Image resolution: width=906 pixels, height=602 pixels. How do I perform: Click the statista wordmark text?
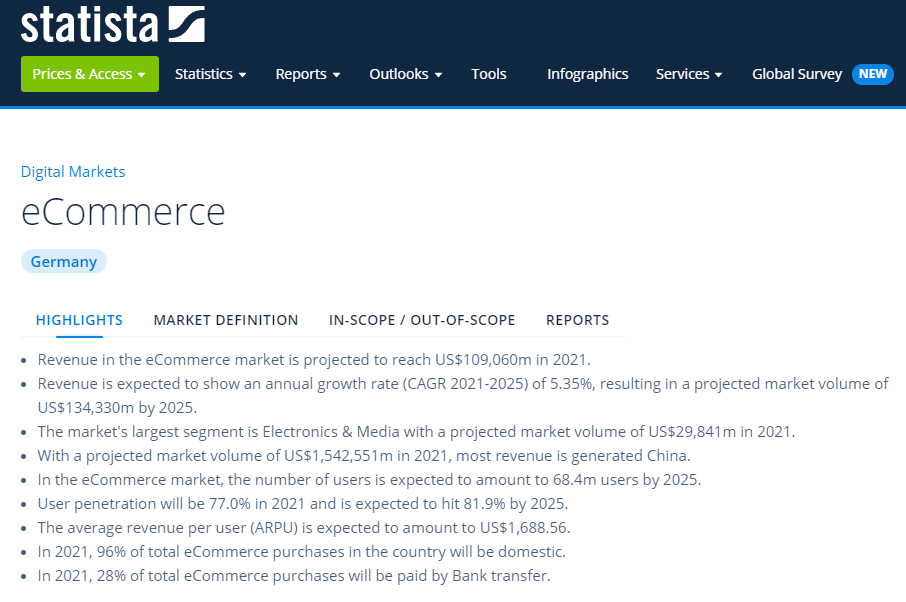click(90, 24)
